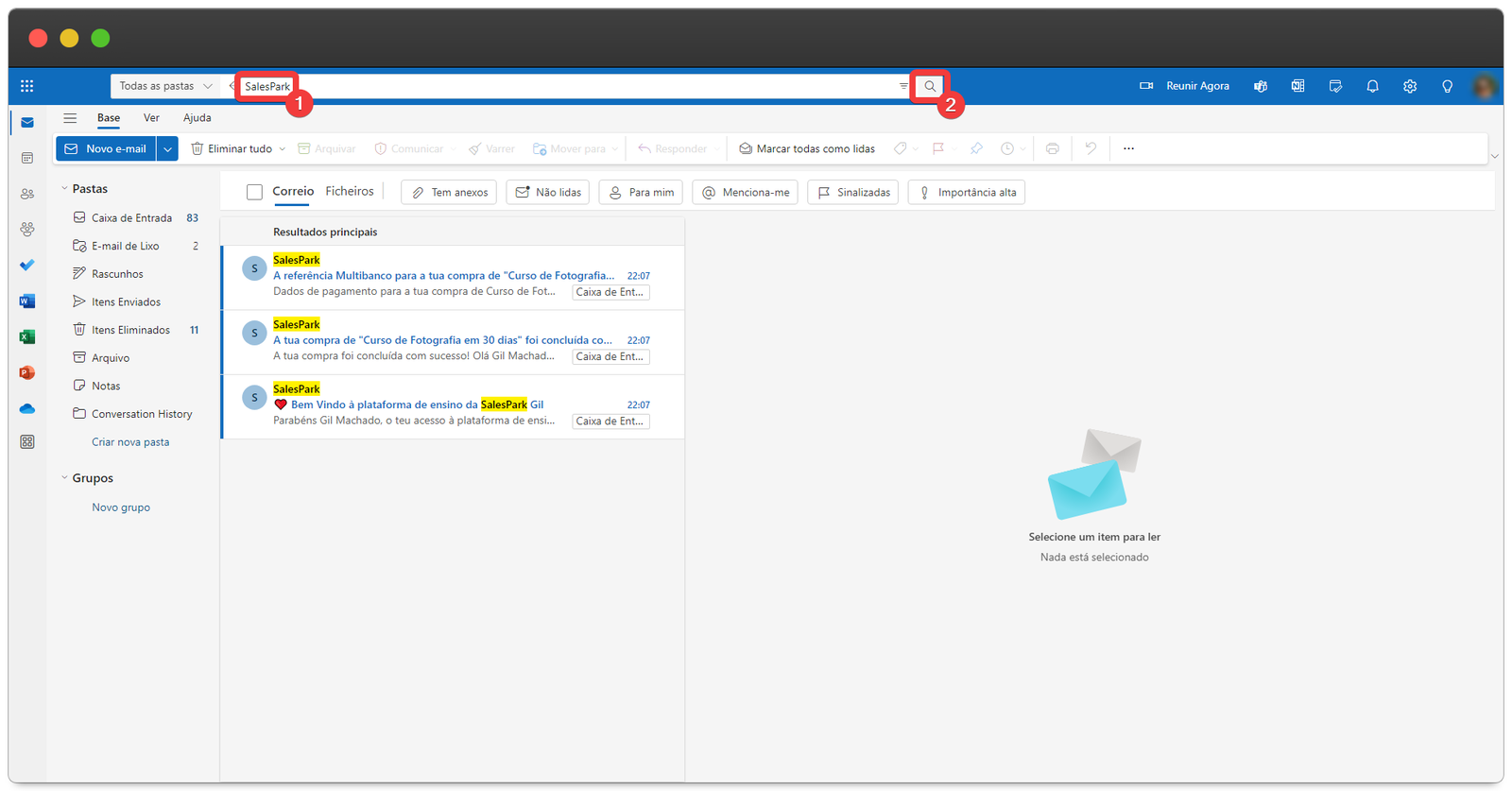The height and width of the screenshot is (791, 1512).
Task: Toggle the Não lidas filter
Action: tap(548, 193)
